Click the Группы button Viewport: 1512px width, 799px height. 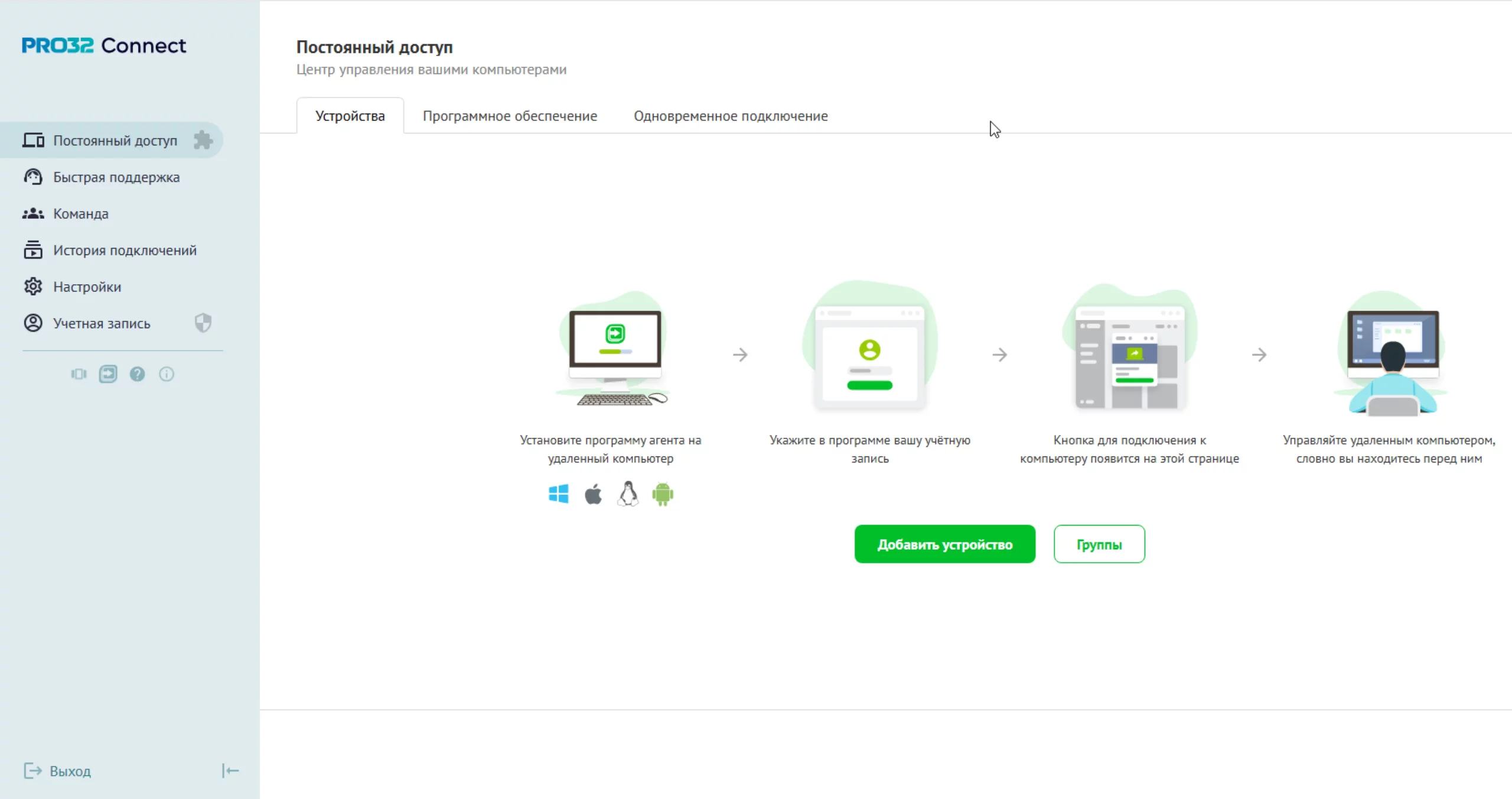coord(1099,544)
